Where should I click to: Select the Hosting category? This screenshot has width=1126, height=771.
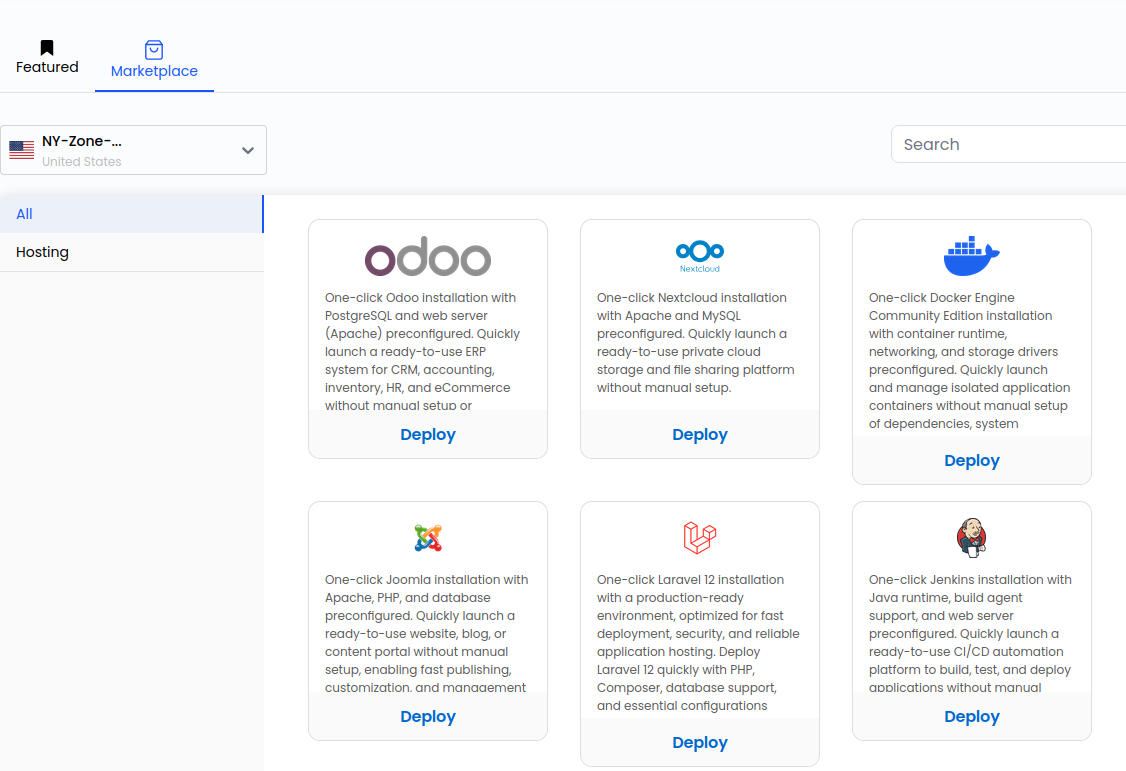pos(131,252)
